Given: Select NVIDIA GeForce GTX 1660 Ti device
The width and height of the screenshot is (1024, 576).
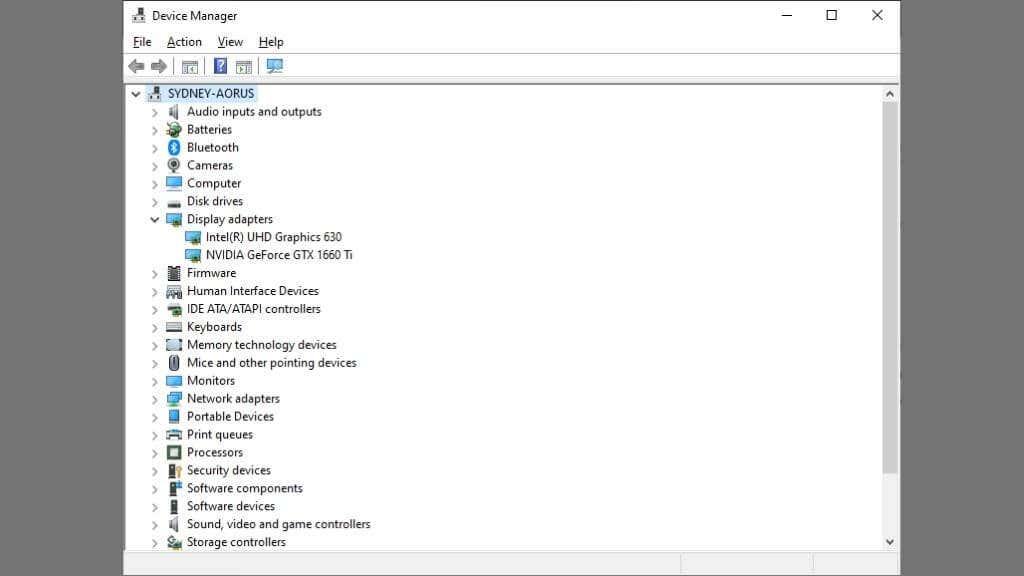Looking at the screenshot, I should coord(279,255).
